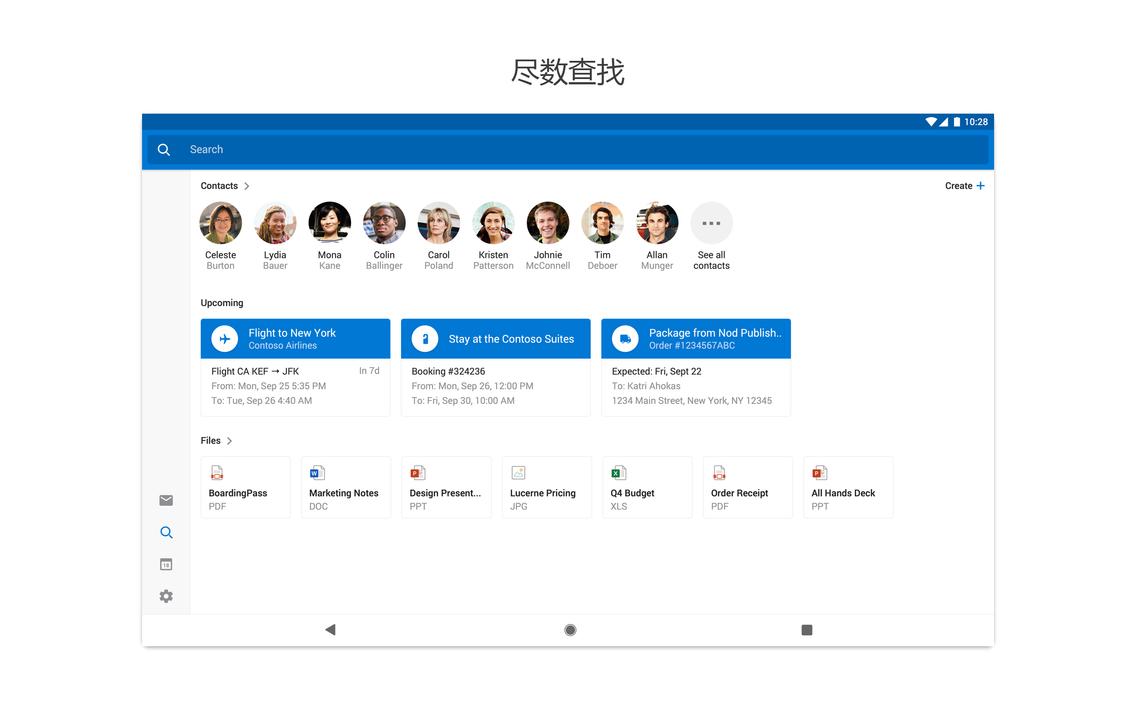
Task: Click the Word icon on Marketing Notes
Action: click(x=317, y=471)
